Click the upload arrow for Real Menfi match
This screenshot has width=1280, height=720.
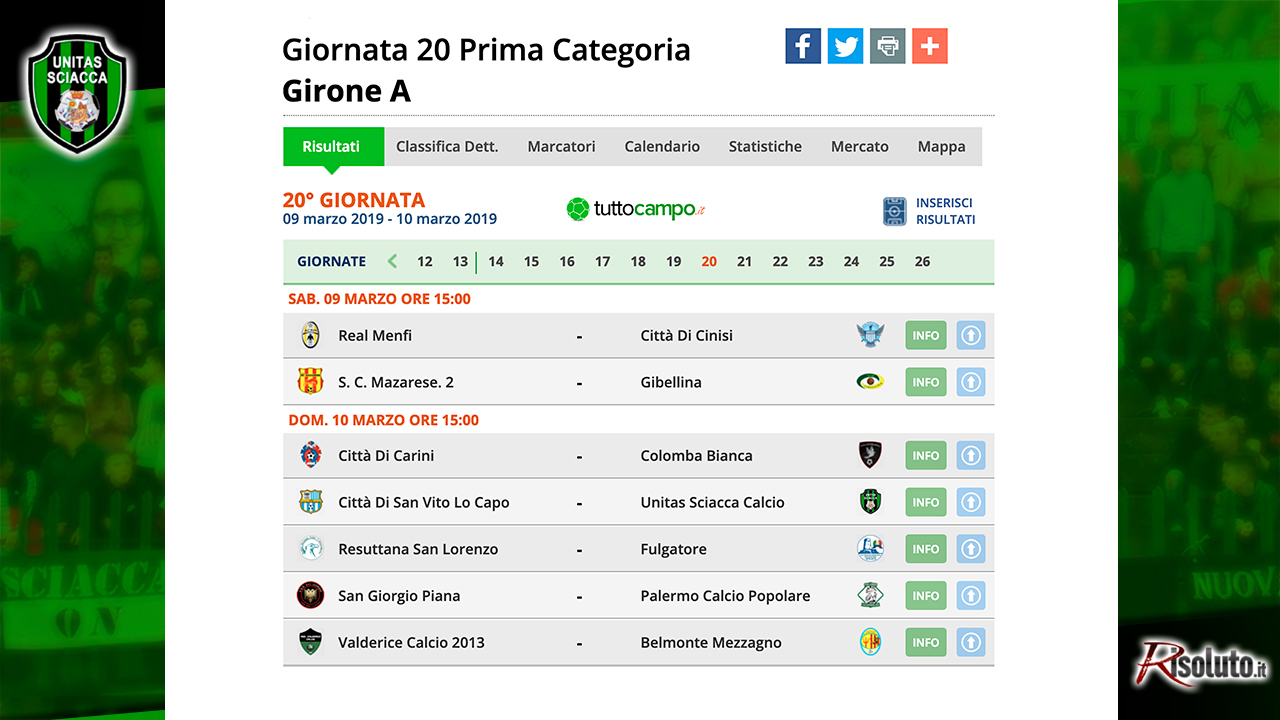point(970,336)
